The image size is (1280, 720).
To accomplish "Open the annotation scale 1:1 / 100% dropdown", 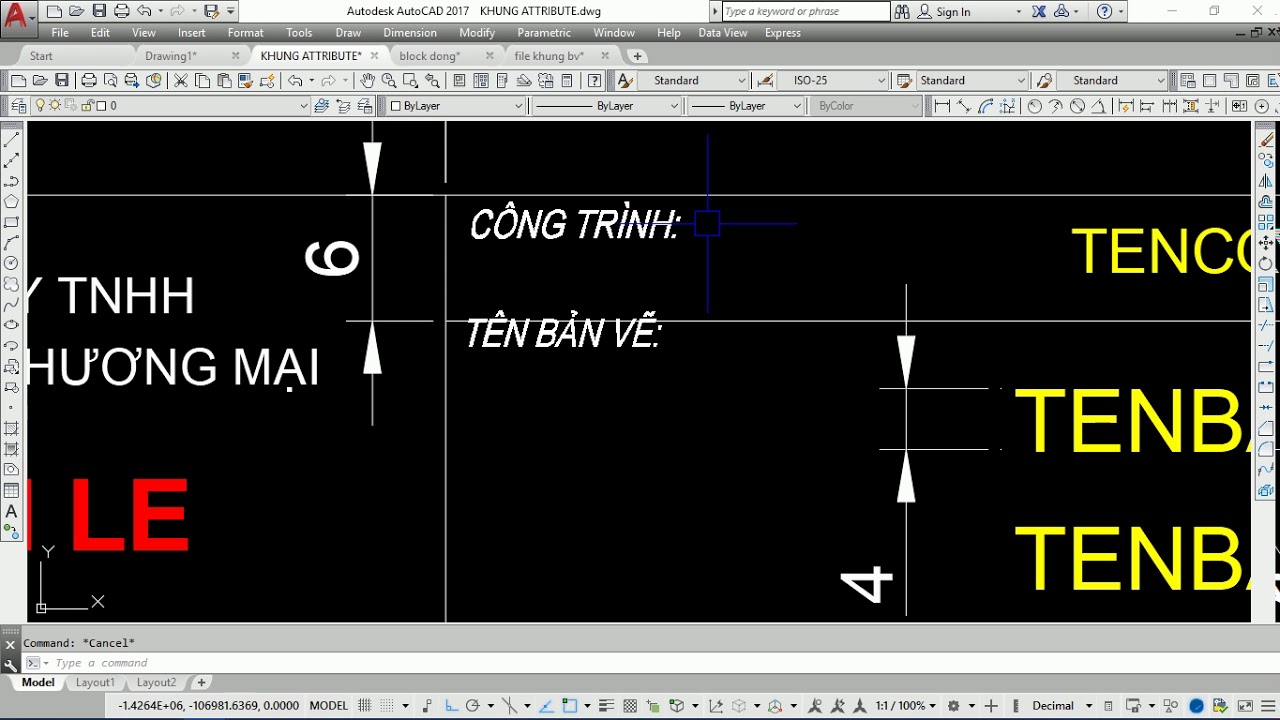I will point(907,705).
